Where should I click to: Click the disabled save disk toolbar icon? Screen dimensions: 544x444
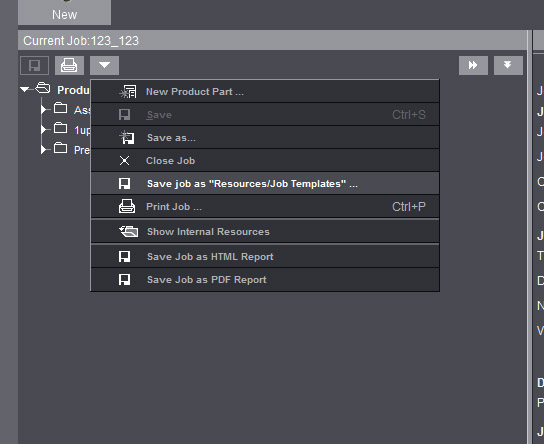[34, 65]
